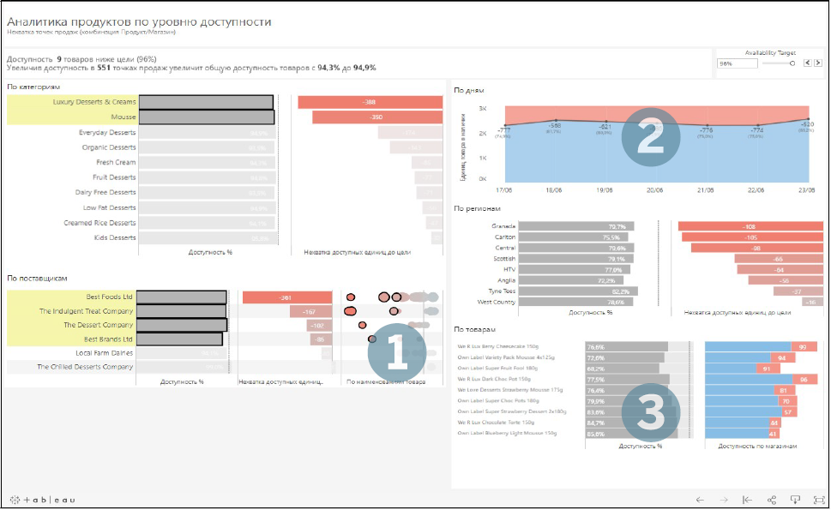Click the 17/06 date on daily chart
The width and height of the screenshot is (831, 510).
[x=504, y=188]
